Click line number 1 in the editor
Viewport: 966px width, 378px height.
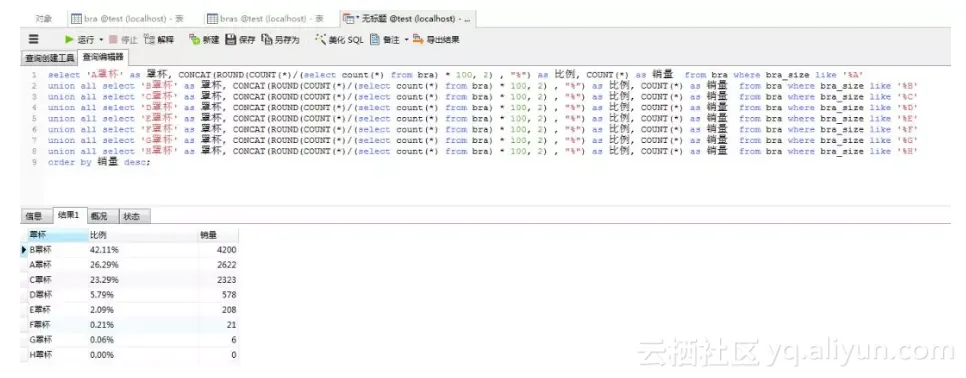tap(34, 74)
